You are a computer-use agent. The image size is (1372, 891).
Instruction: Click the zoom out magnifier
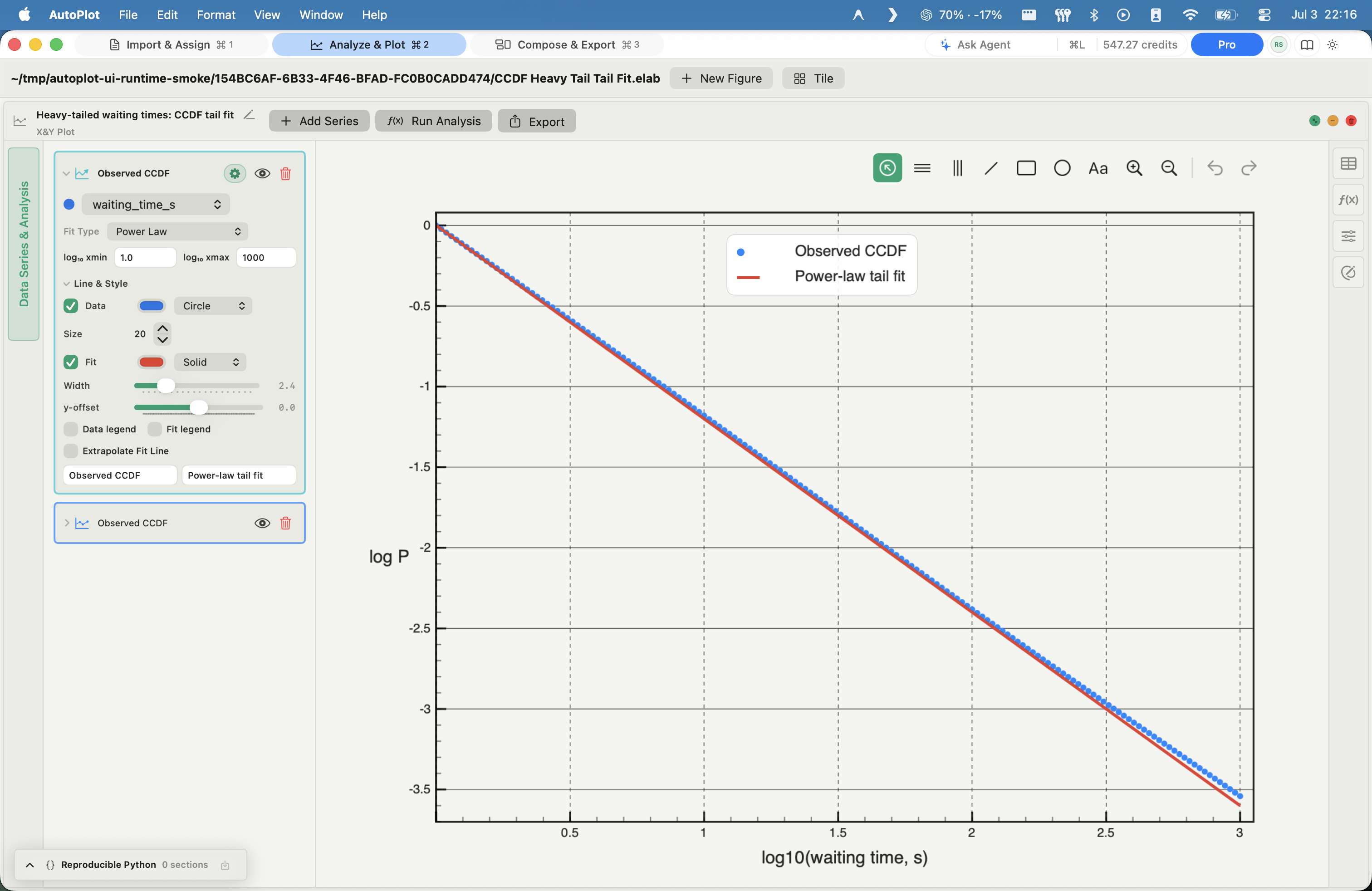pyautogui.click(x=1168, y=168)
